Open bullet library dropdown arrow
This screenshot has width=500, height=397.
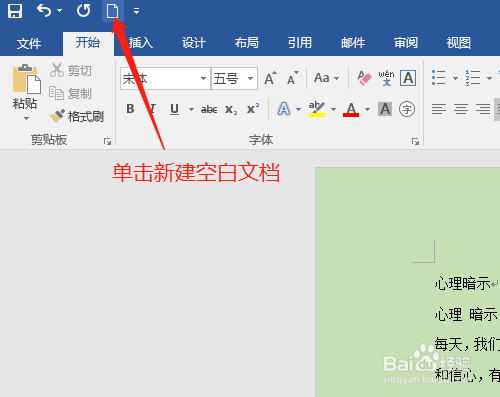point(455,78)
